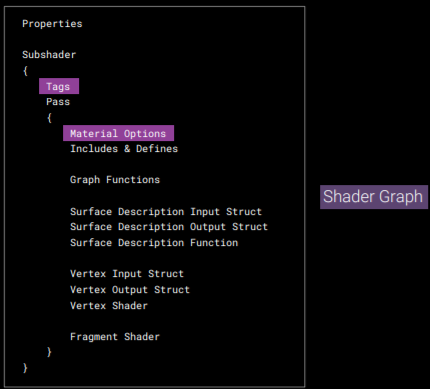This screenshot has width=430, height=389.
Task: Click the 'Vertex Output Struct' line
Action: click(x=130, y=290)
